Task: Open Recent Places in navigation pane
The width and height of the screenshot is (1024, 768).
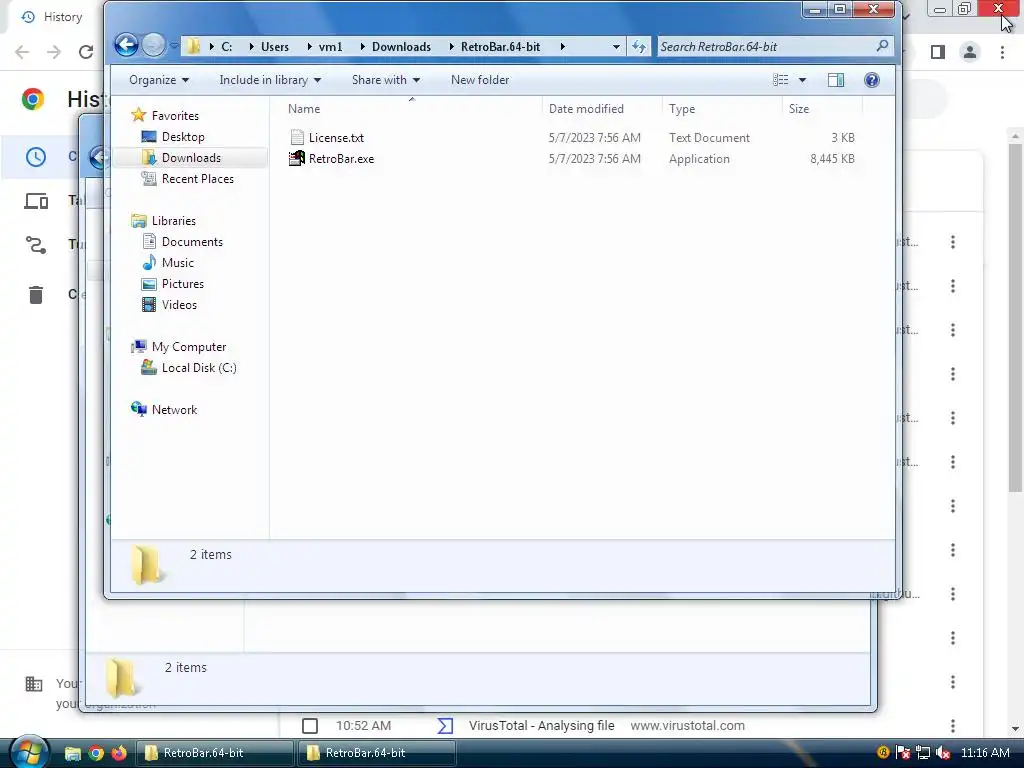Action: tap(197, 178)
